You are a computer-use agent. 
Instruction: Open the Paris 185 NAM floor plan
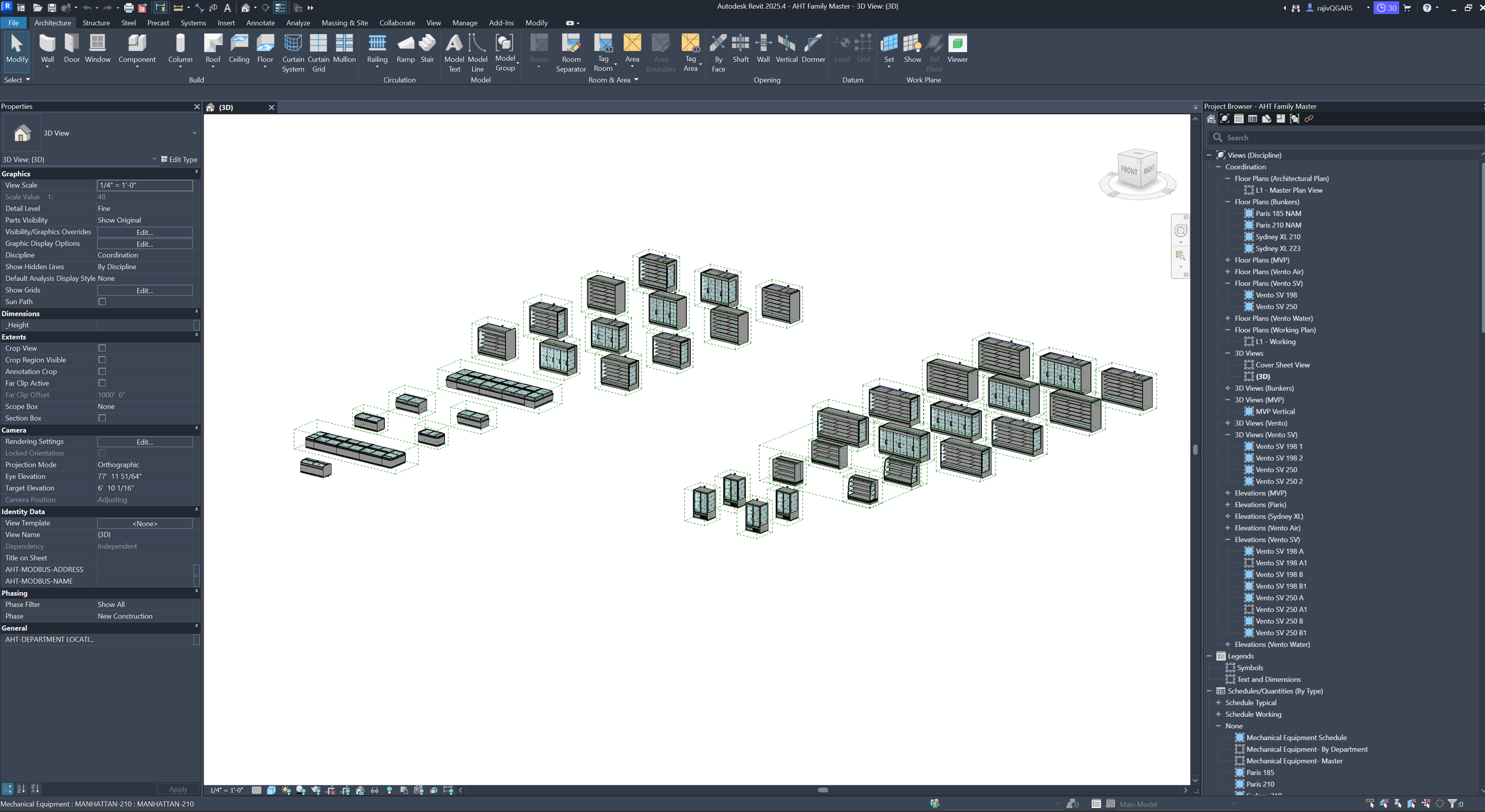(1278, 213)
